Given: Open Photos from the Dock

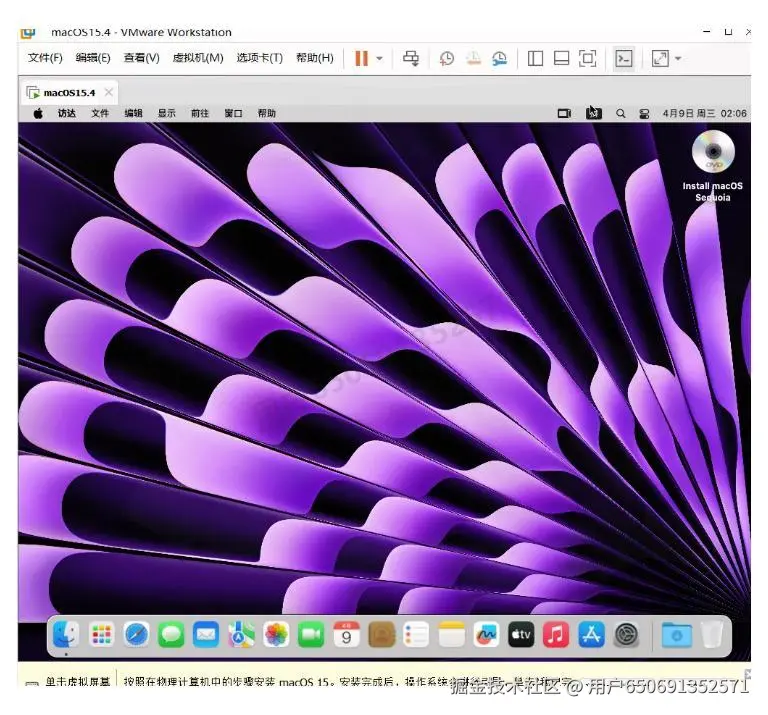Looking at the screenshot, I should (276, 634).
